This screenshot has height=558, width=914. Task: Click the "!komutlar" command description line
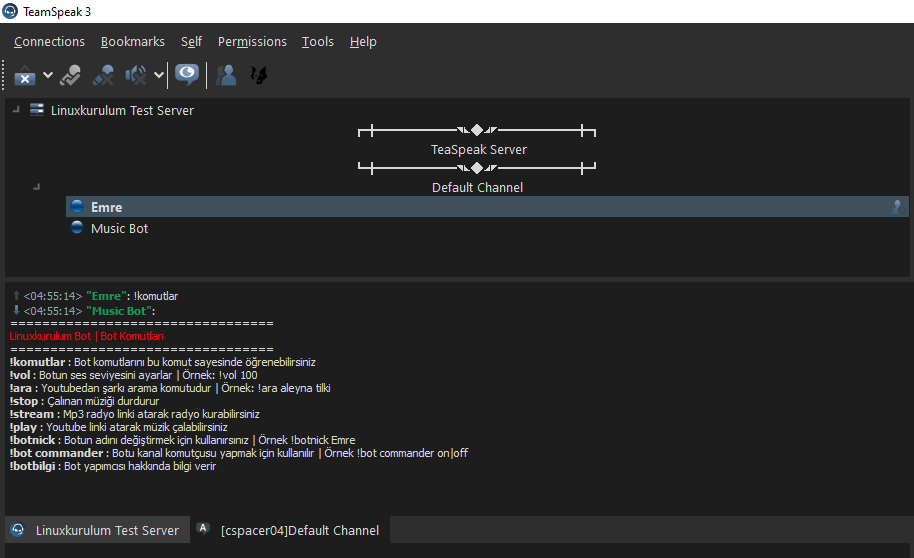pyautogui.click(x=162, y=362)
